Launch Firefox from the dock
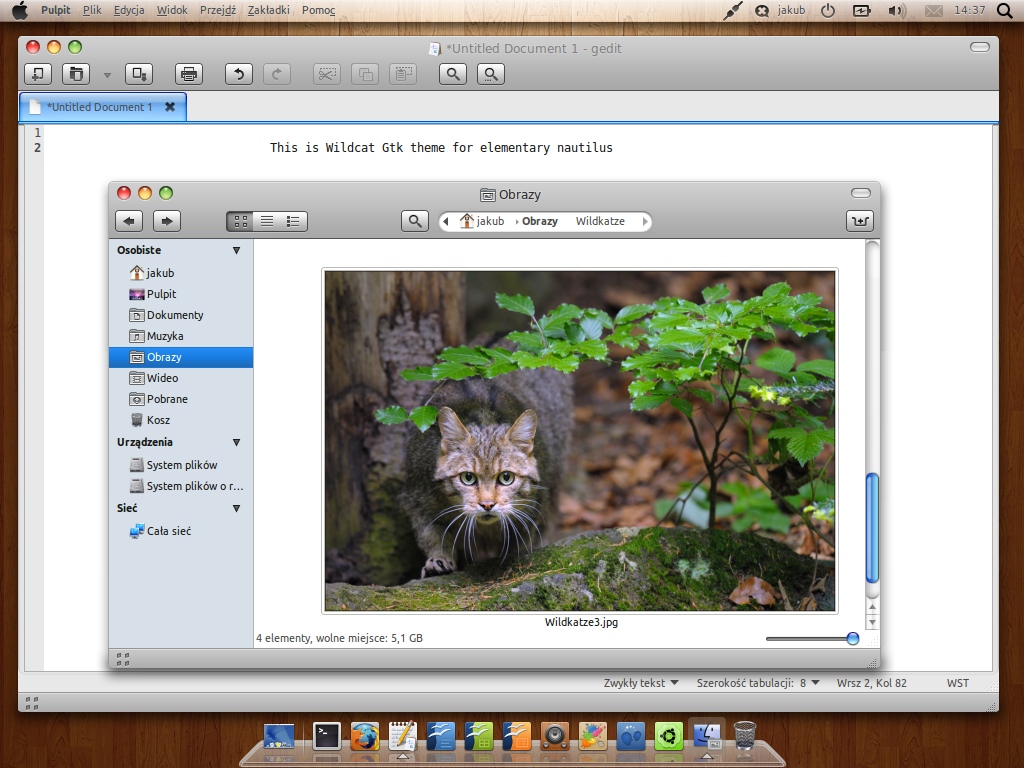The width and height of the screenshot is (1024, 768). (x=364, y=737)
